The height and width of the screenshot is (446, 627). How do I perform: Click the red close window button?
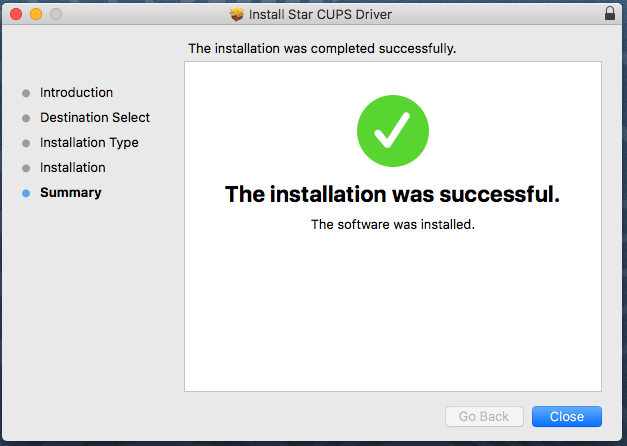[15, 14]
